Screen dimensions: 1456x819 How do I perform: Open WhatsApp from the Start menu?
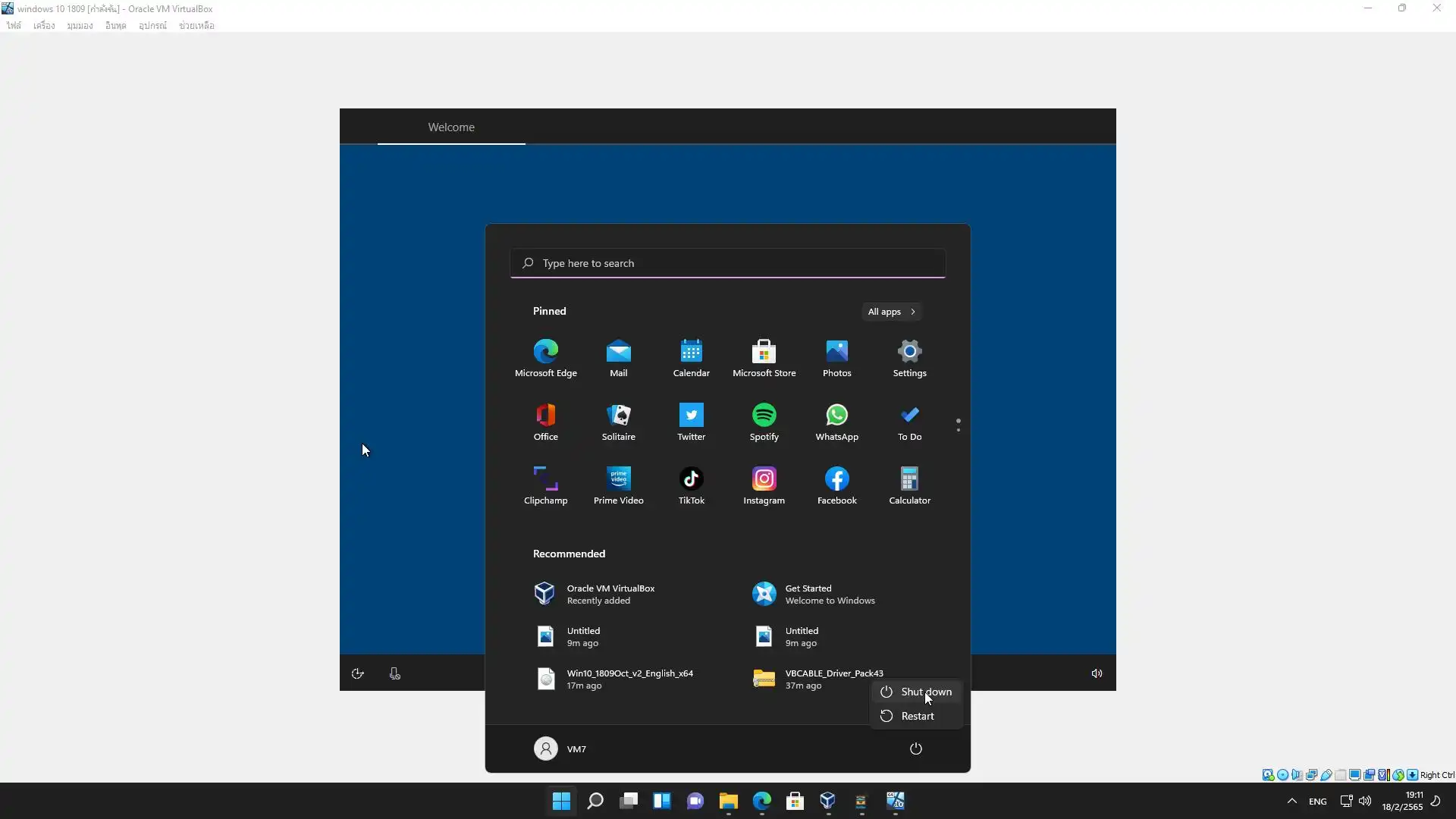(836, 421)
